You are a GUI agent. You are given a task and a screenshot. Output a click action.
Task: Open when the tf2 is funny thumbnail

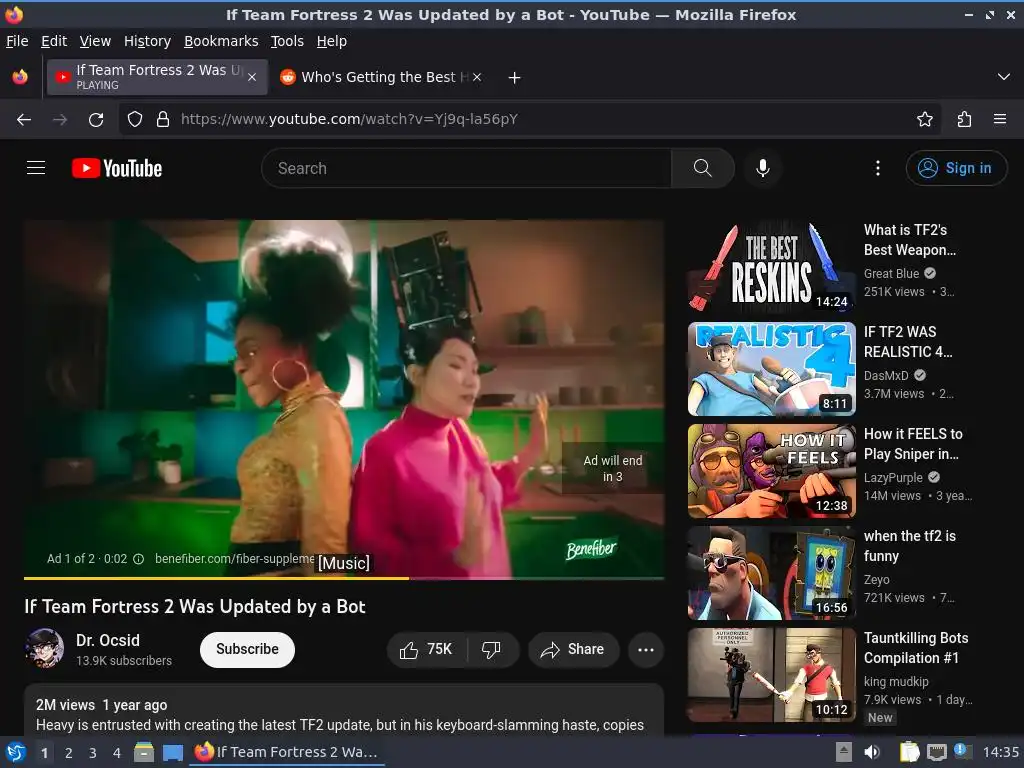(771, 573)
